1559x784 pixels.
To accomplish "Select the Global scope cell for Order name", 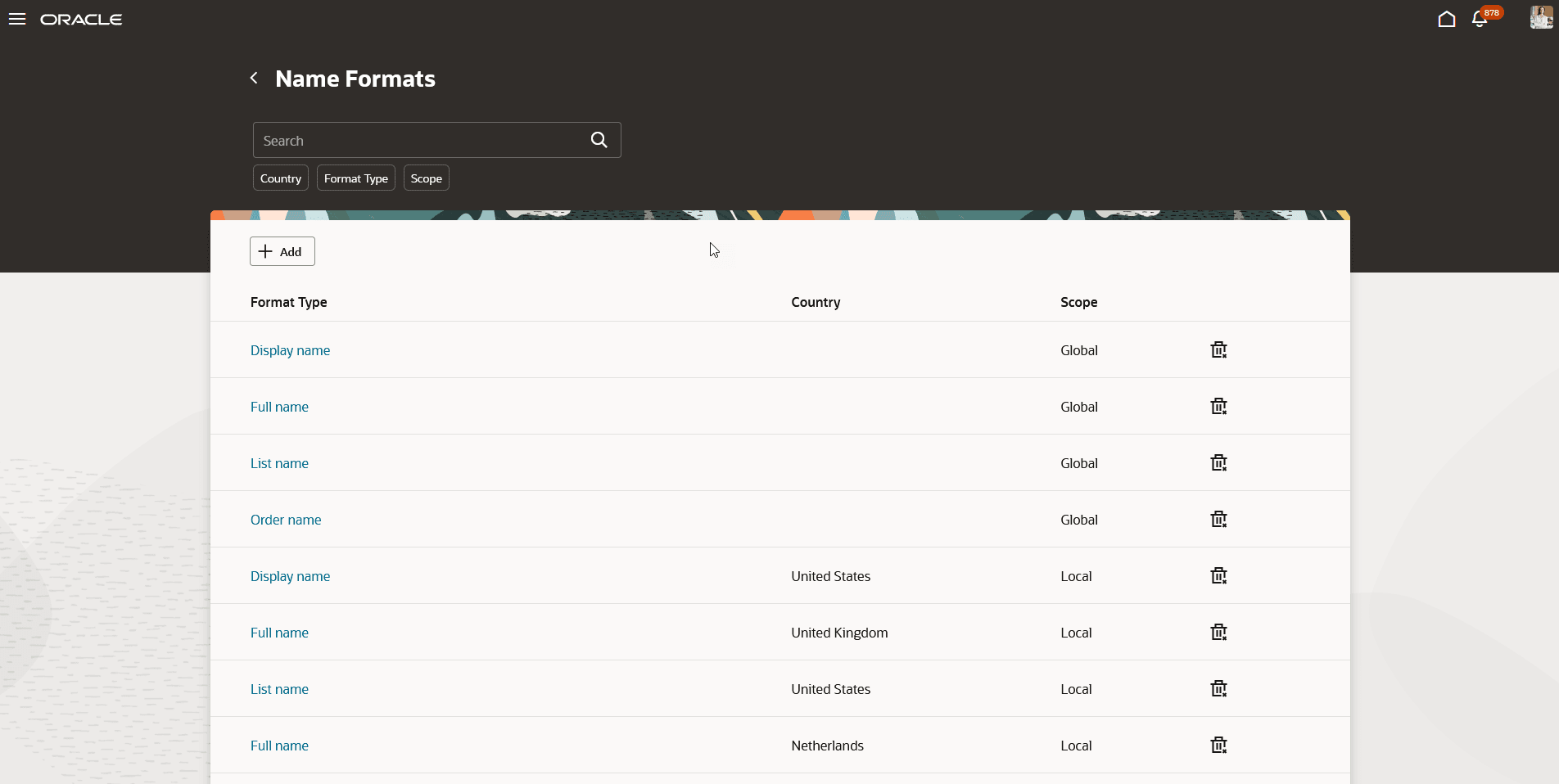I will tap(1079, 520).
